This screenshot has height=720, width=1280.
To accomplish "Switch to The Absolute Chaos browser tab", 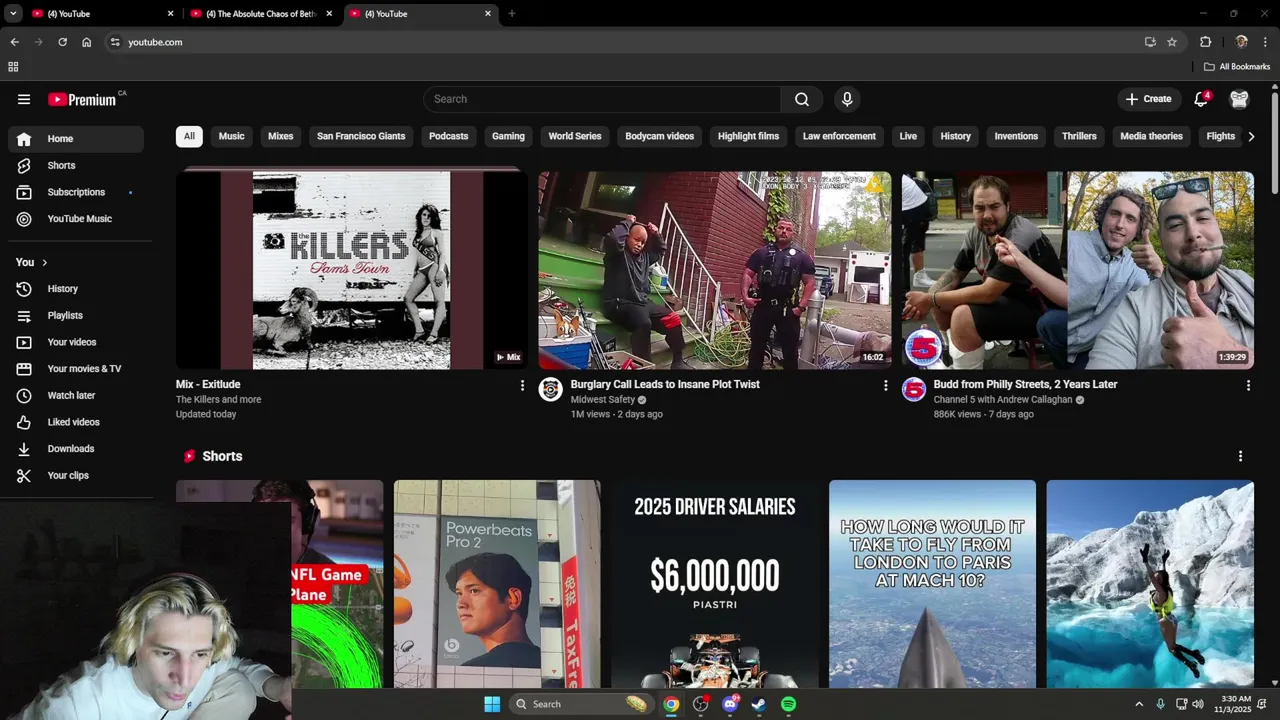I will point(262,14).
